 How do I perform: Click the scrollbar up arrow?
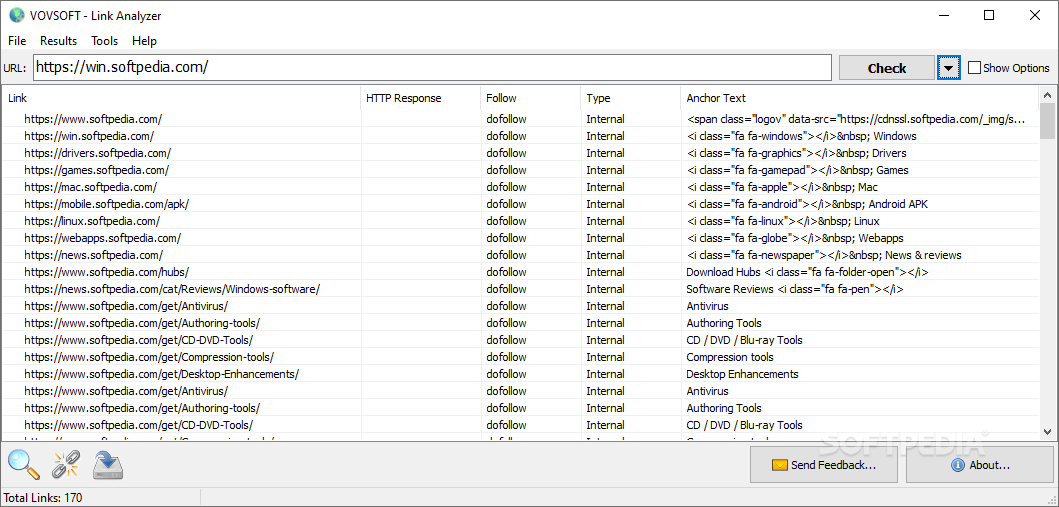[1048, 95]
